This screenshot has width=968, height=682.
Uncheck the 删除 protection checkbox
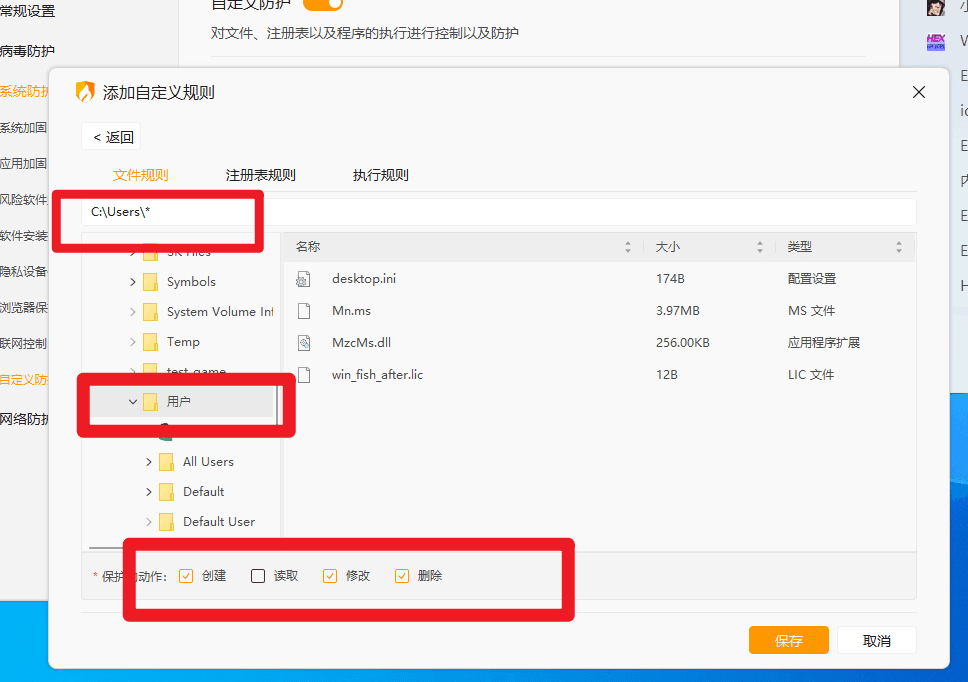point(402,576)
